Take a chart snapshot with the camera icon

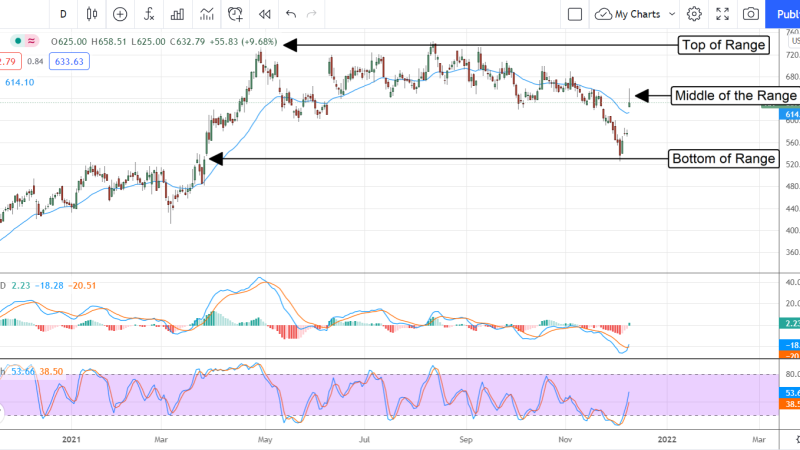click(x=750, y=14)
